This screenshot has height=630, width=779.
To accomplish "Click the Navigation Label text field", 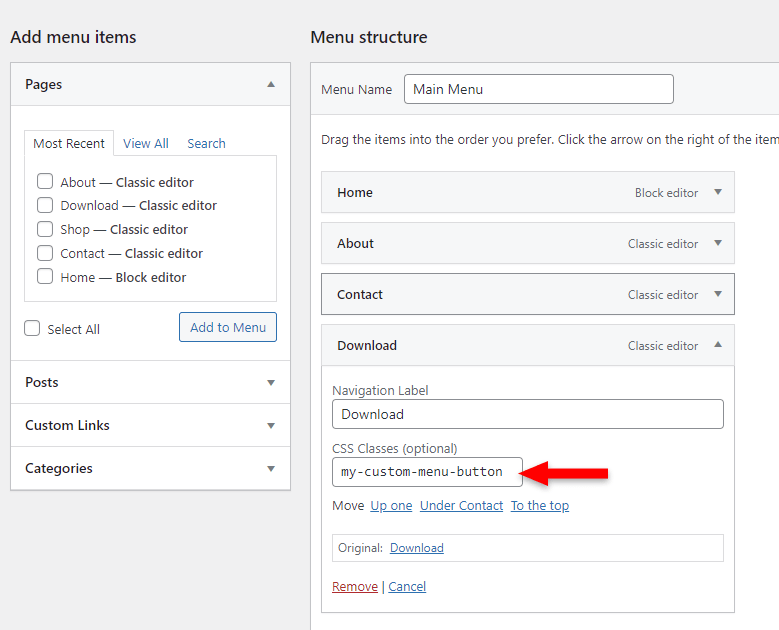I will (x=528, y=414).
